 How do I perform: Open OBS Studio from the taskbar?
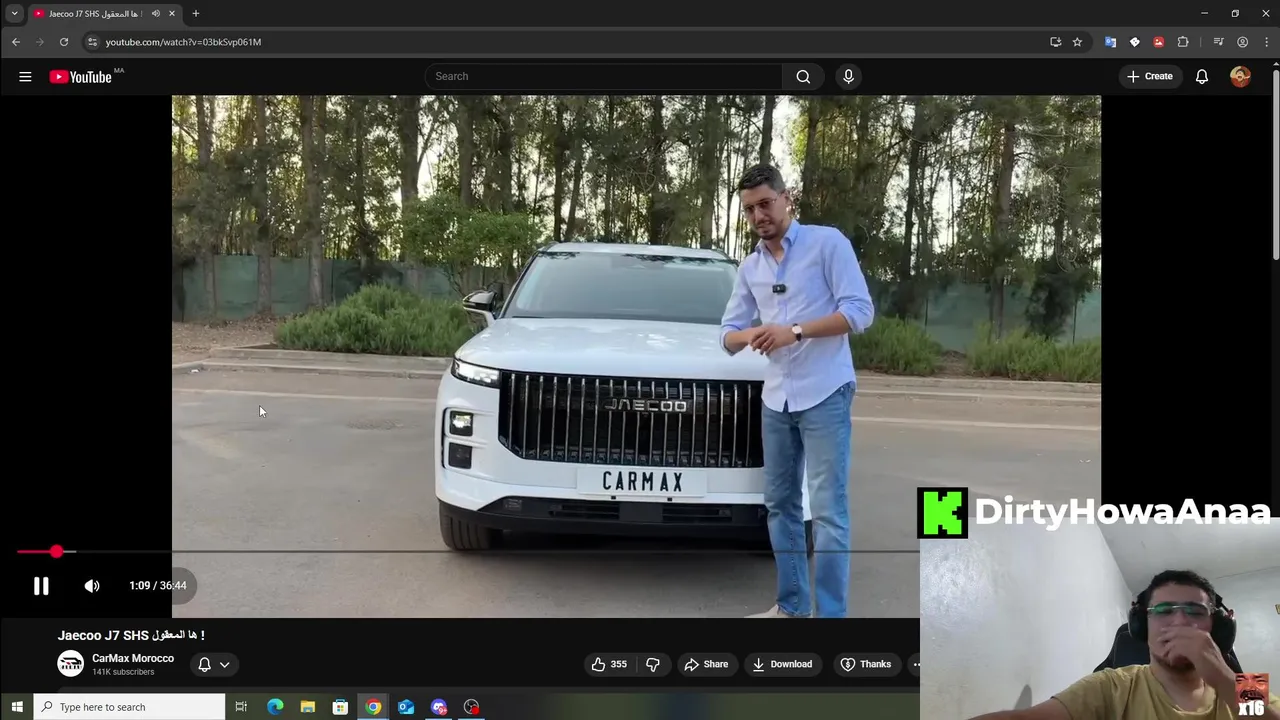coord(472,707)
